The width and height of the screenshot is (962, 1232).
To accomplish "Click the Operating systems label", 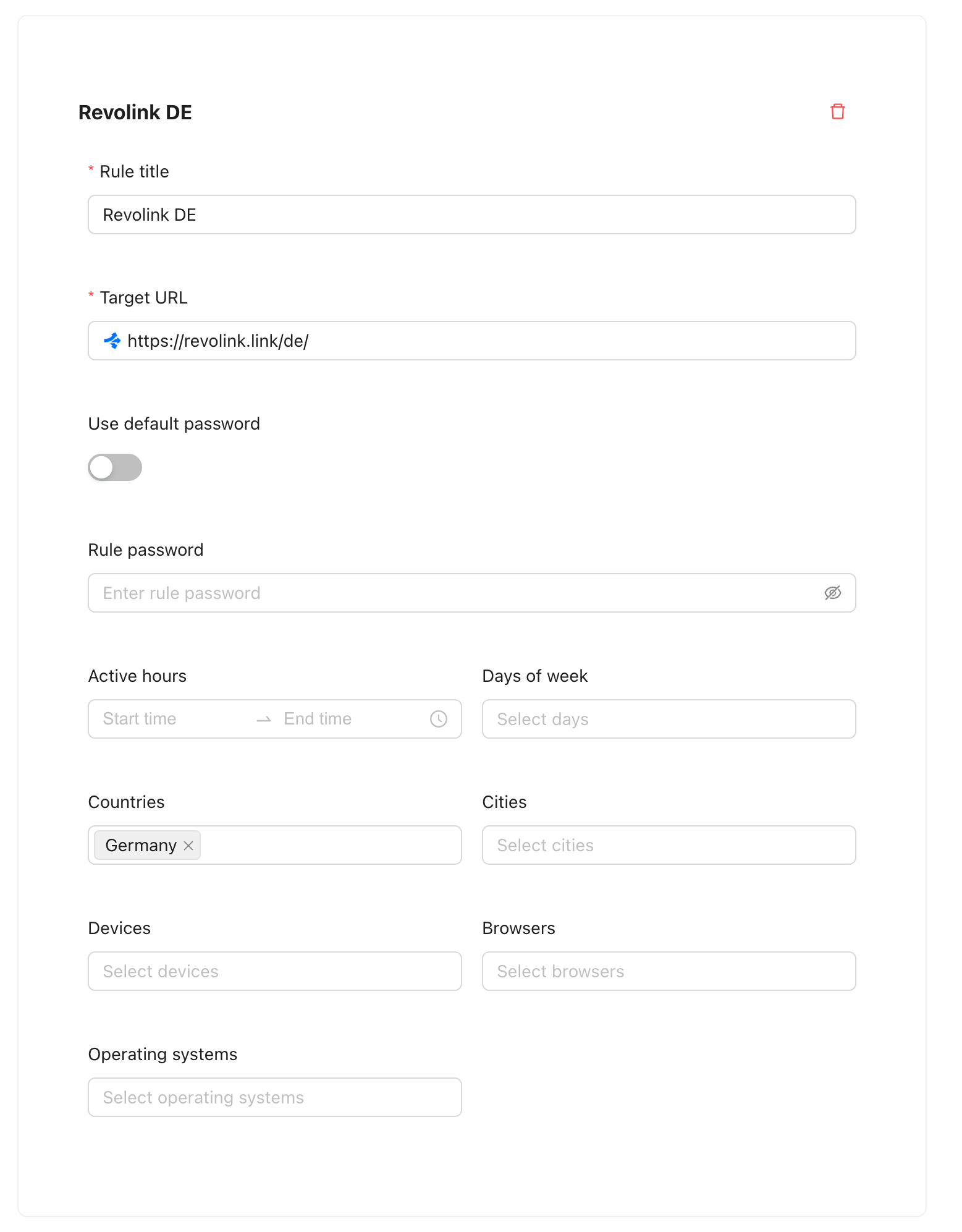I will [x=163, y=1055].
